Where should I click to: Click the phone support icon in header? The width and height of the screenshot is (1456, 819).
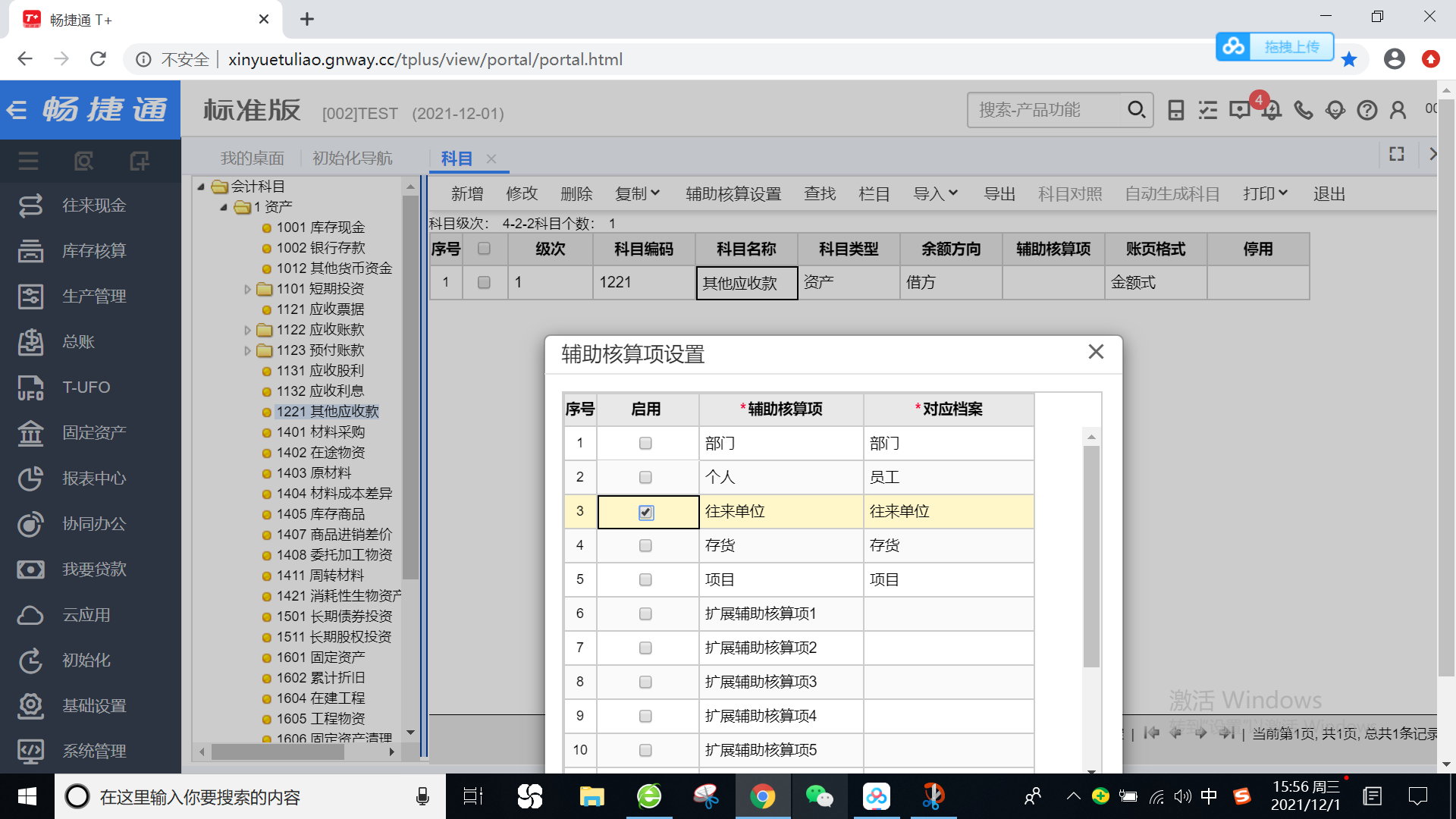point(1304,111)
